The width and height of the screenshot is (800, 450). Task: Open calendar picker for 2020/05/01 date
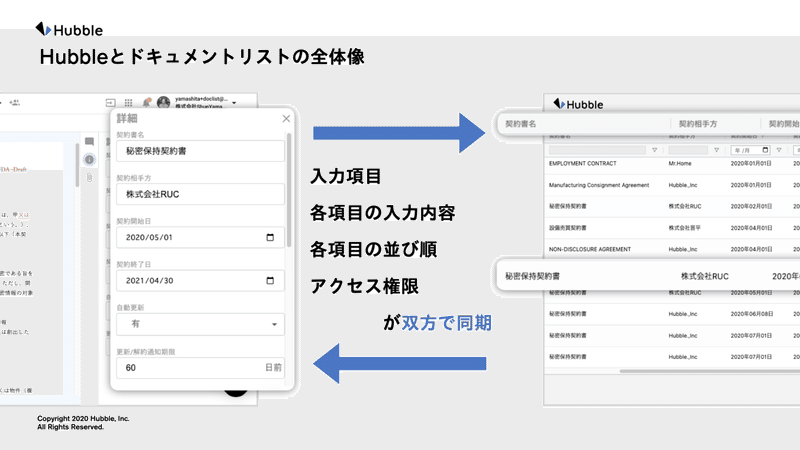pos(270,237)
